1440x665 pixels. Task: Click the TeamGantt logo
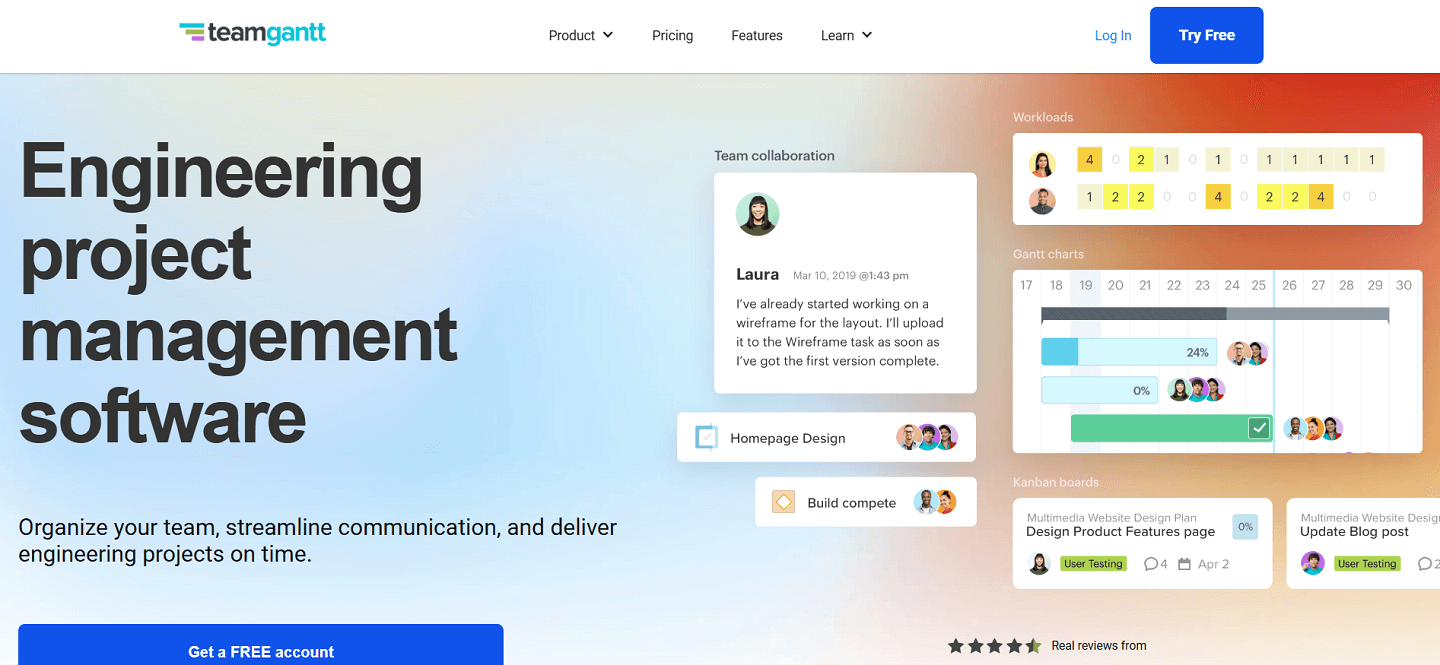click(x=252, y=33)
